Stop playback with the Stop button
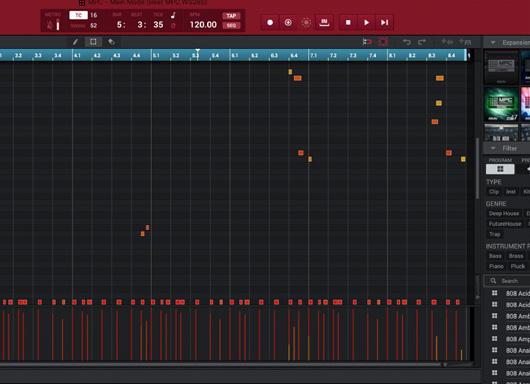Viewport: 530px width, 384px height. (x=348, y=23)
